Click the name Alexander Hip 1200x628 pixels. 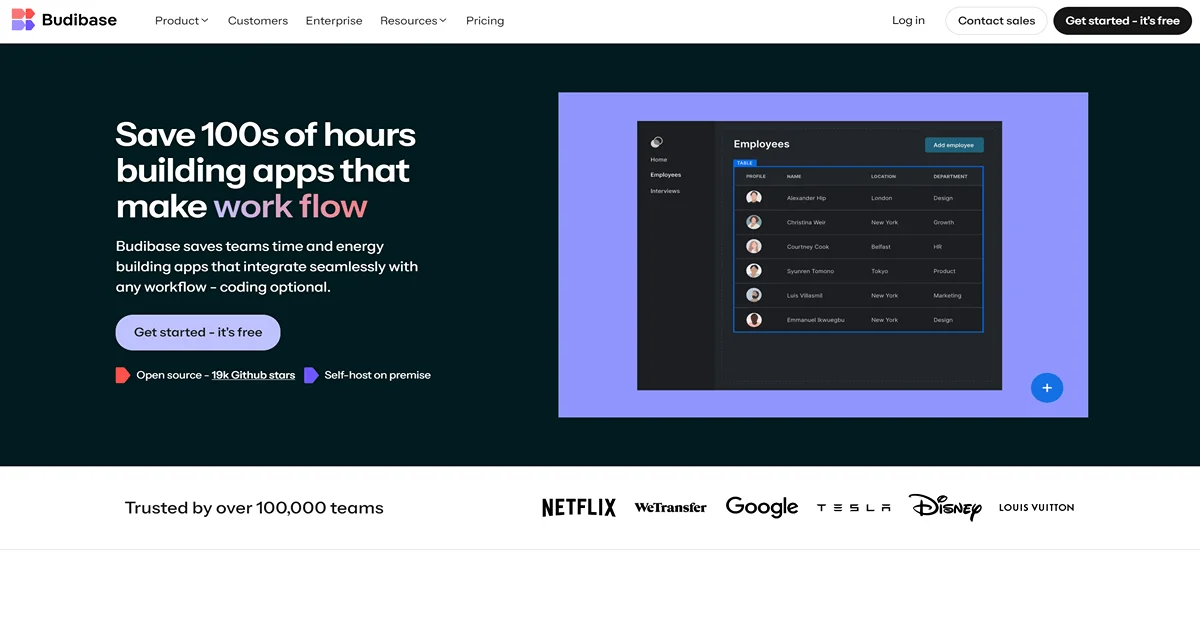click(x=806, y=198)
